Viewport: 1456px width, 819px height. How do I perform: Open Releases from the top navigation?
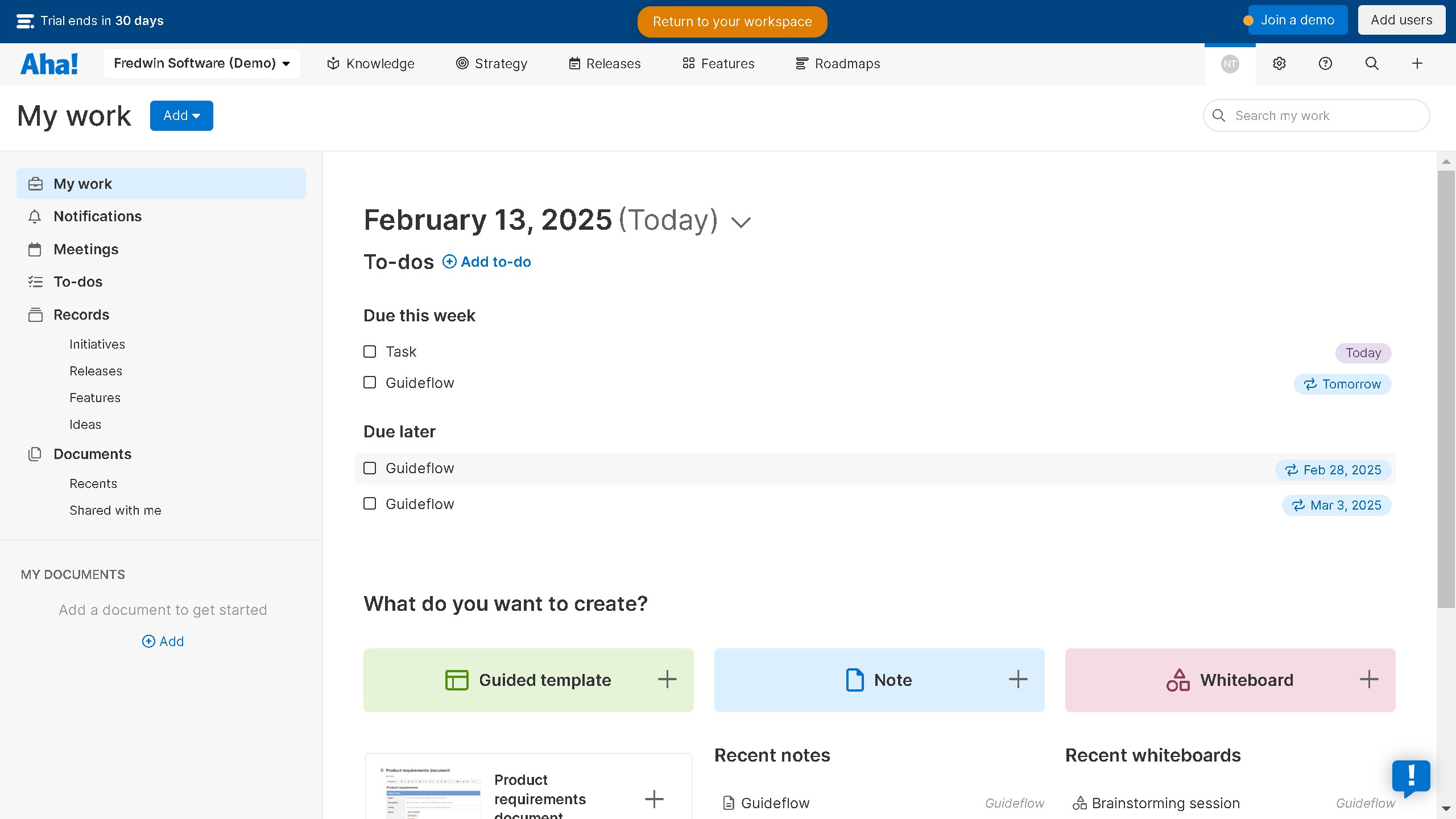pyautogui.click(x=604, y=63)
